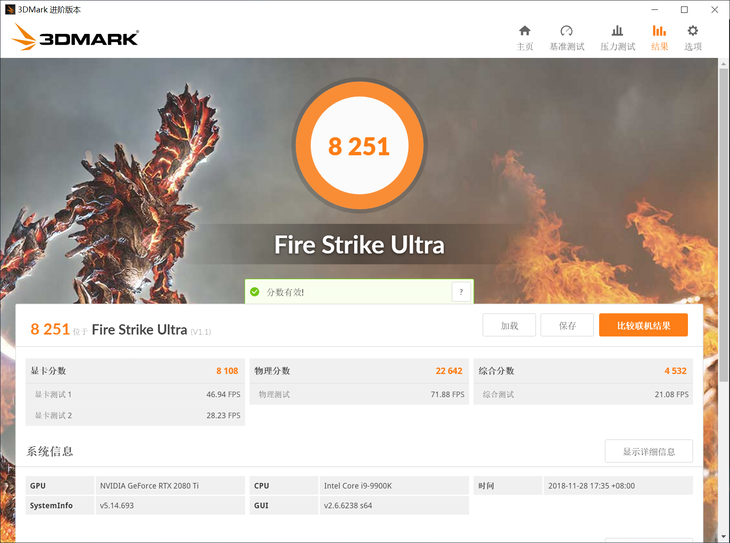The width and height of the screenshot is (730, 543).
Task: Click the Fire Strike Ultra banner title
Action: (x=359, y=244)
